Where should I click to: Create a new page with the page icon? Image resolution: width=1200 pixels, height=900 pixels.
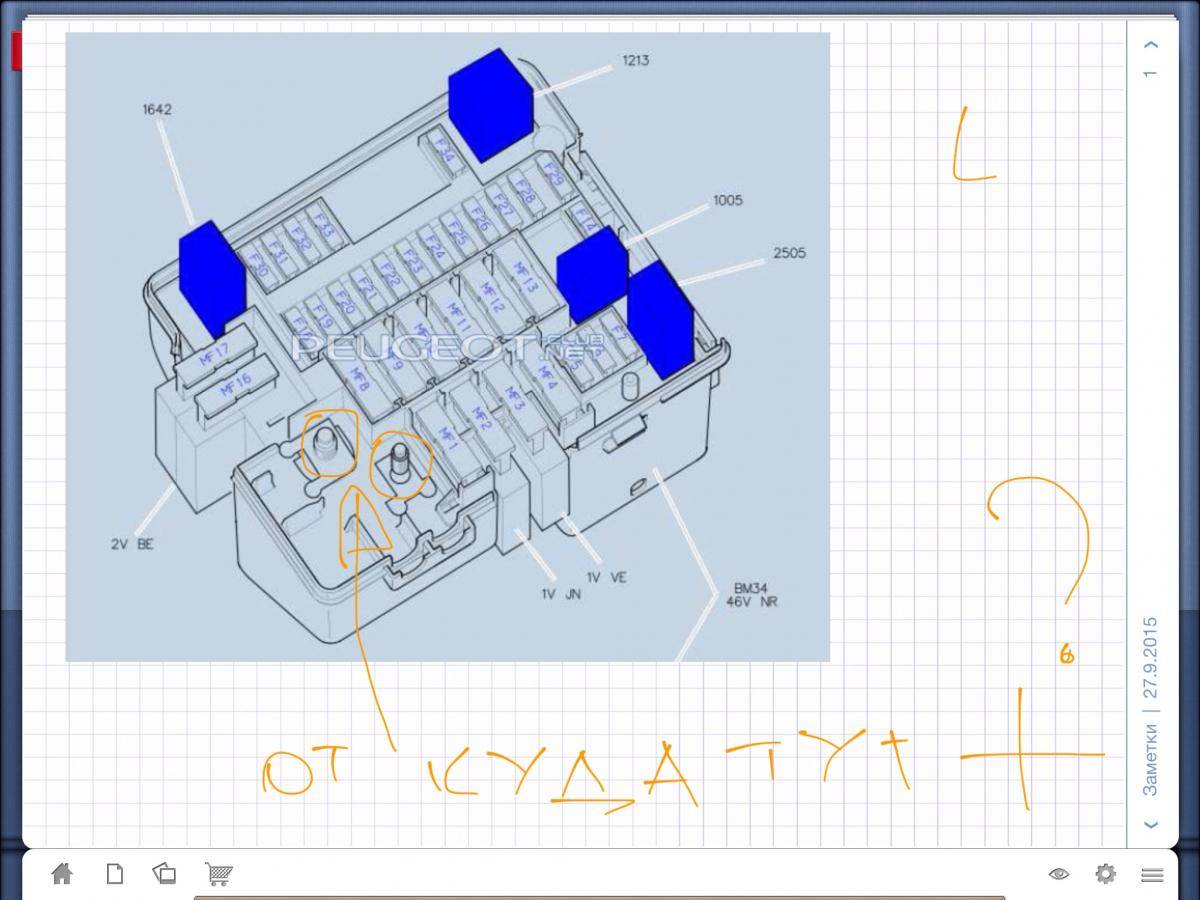(115, 874)
